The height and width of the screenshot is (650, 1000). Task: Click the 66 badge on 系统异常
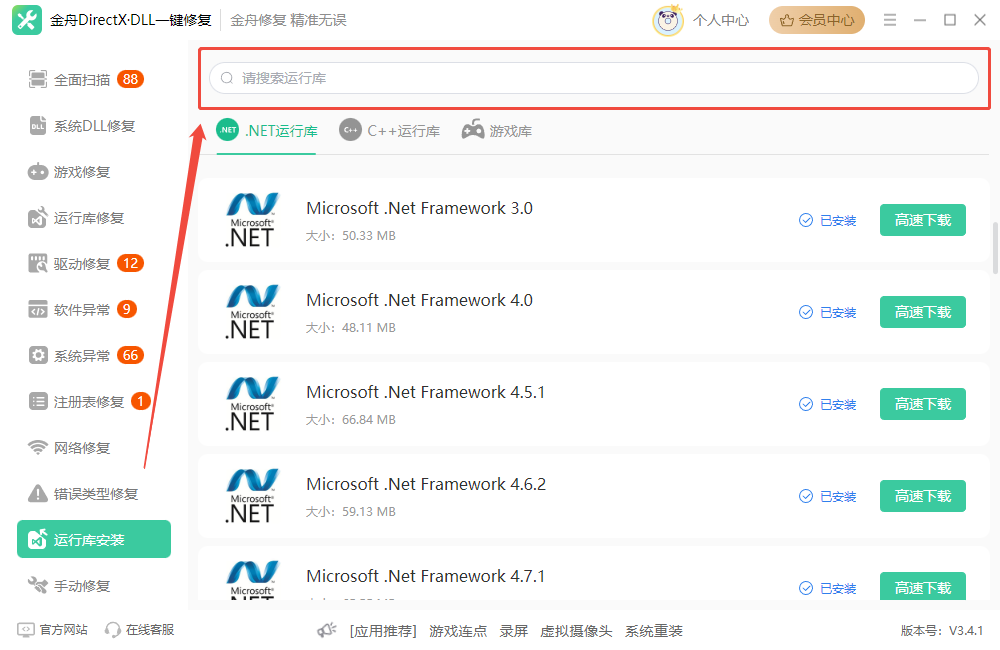tap(130, 355)
